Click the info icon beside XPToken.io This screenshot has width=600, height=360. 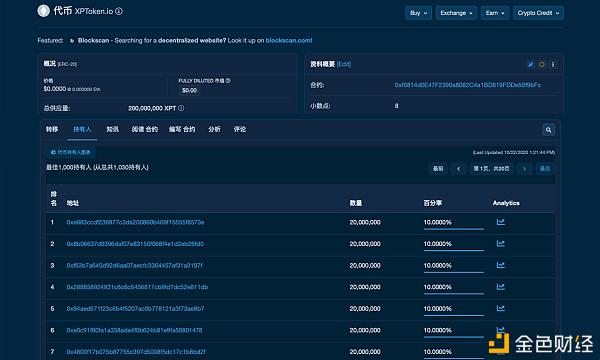point(119,11)
